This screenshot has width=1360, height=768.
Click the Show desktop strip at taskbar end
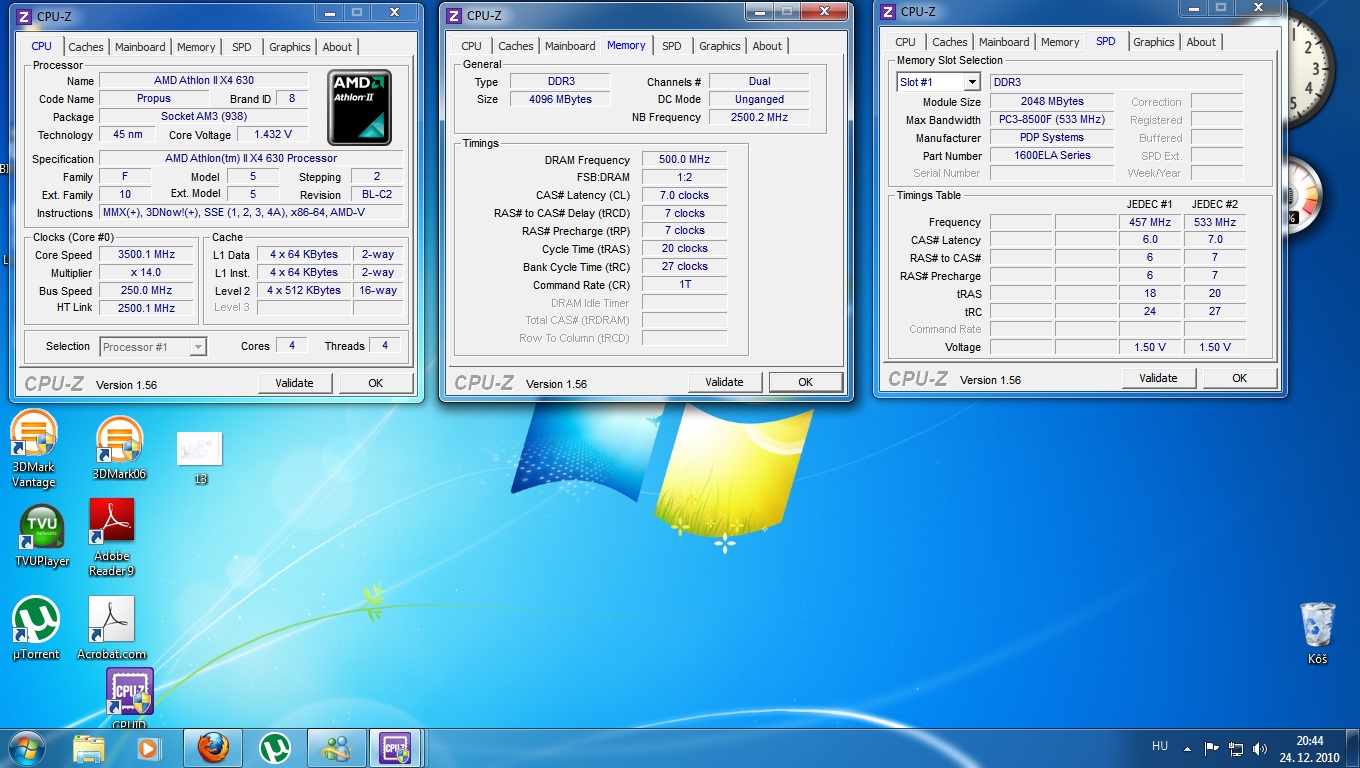(1353, 749)
